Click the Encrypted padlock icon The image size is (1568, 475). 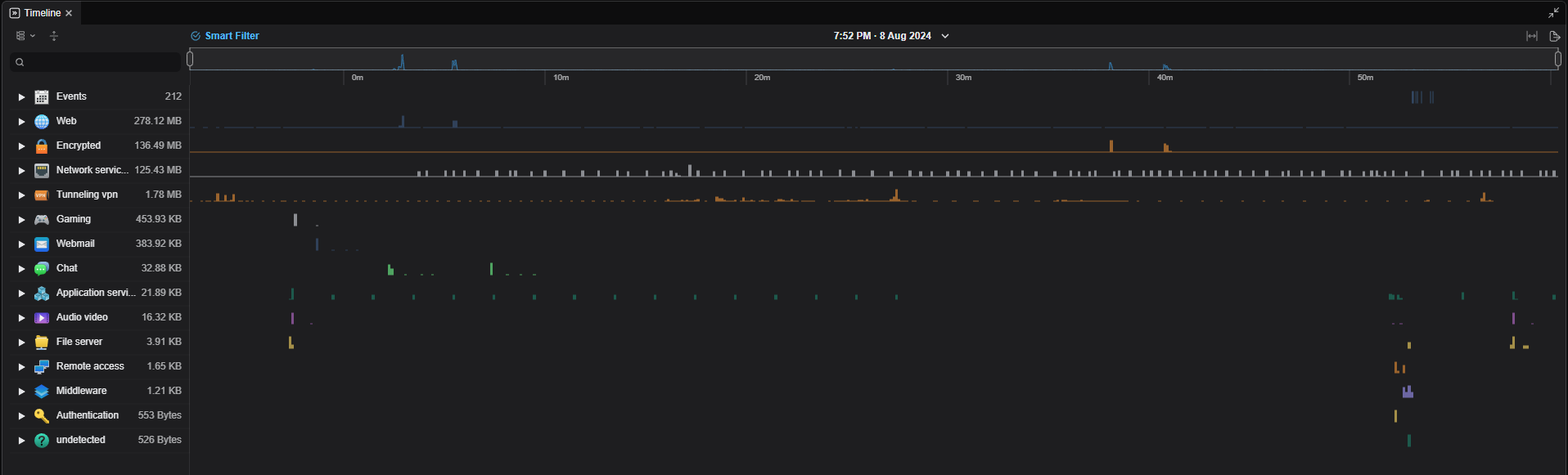tap(42, 146)
